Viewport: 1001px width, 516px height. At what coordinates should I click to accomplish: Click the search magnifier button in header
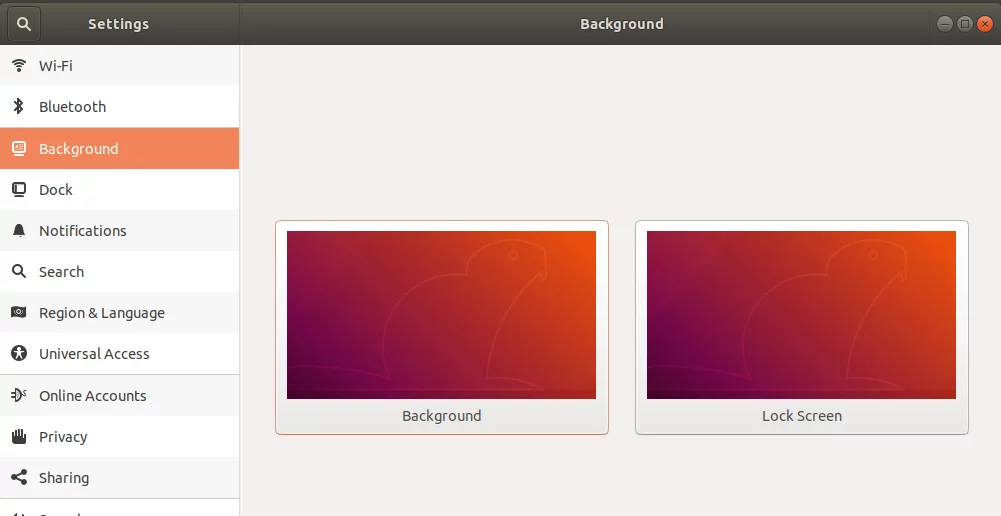[24, 24]
